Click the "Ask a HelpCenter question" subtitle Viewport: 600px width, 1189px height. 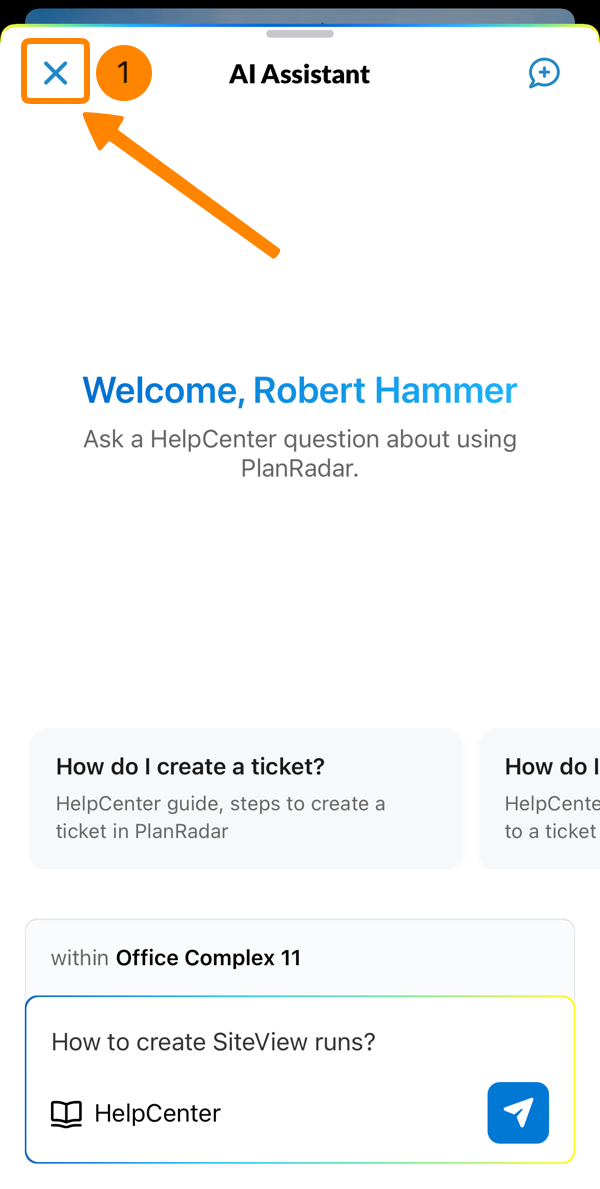coord(300,439)
